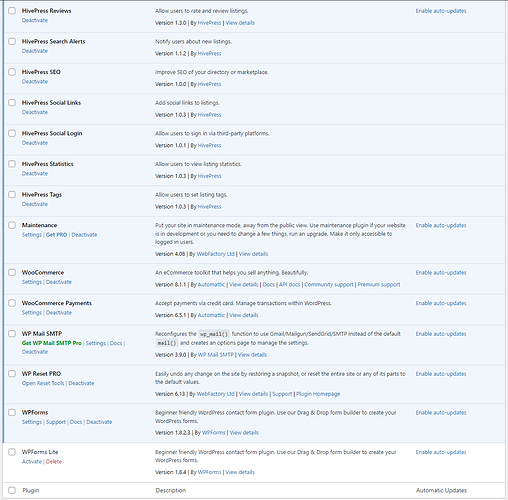Image resolution: width=508 pixels, height=500 pixels.
Task: Enable auto-updates for WPForms
Action: [x=441, y=413]
